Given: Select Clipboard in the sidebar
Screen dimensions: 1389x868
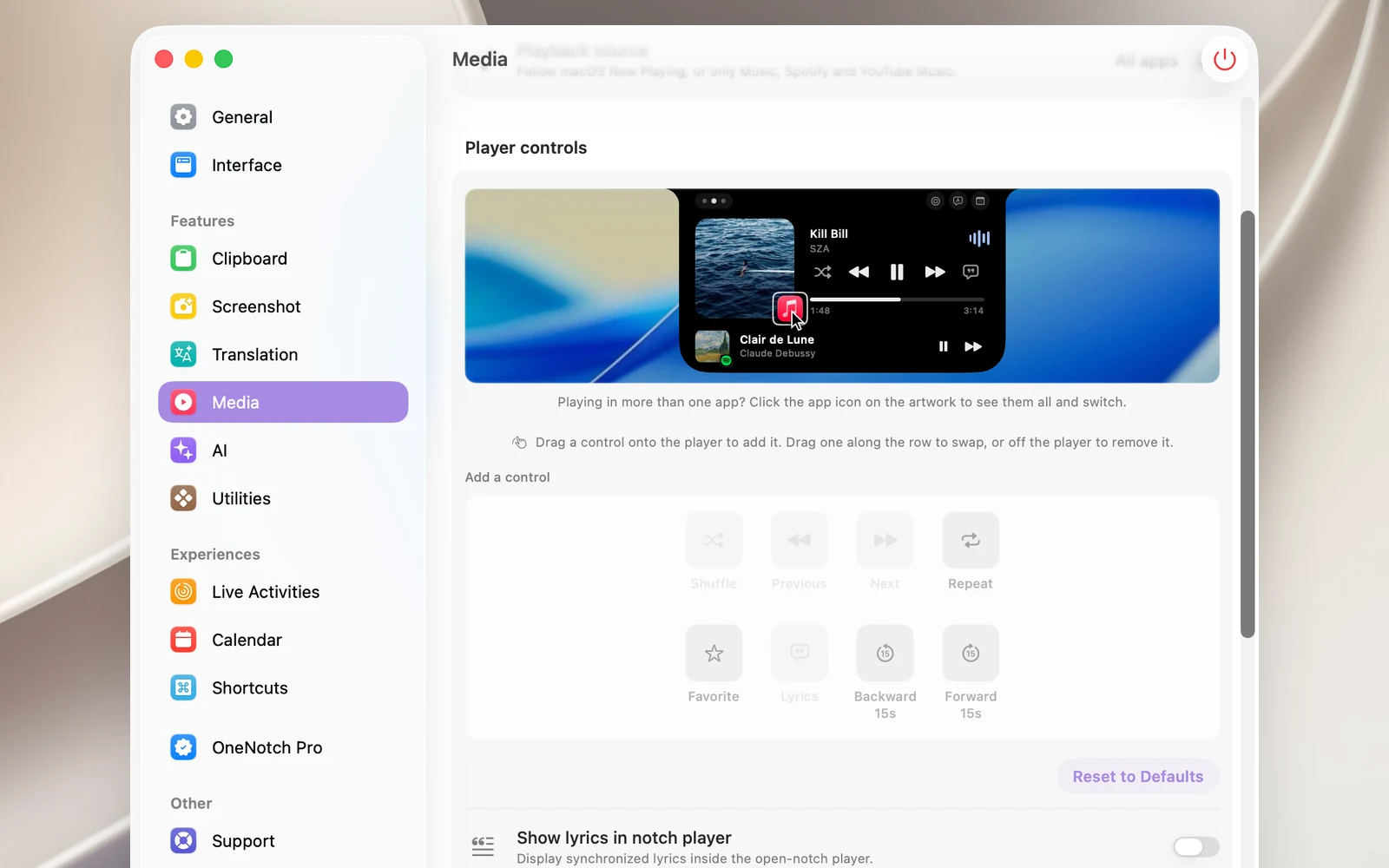Looking at the screenshot, I should pyautogui.click(x=283, y=259).
